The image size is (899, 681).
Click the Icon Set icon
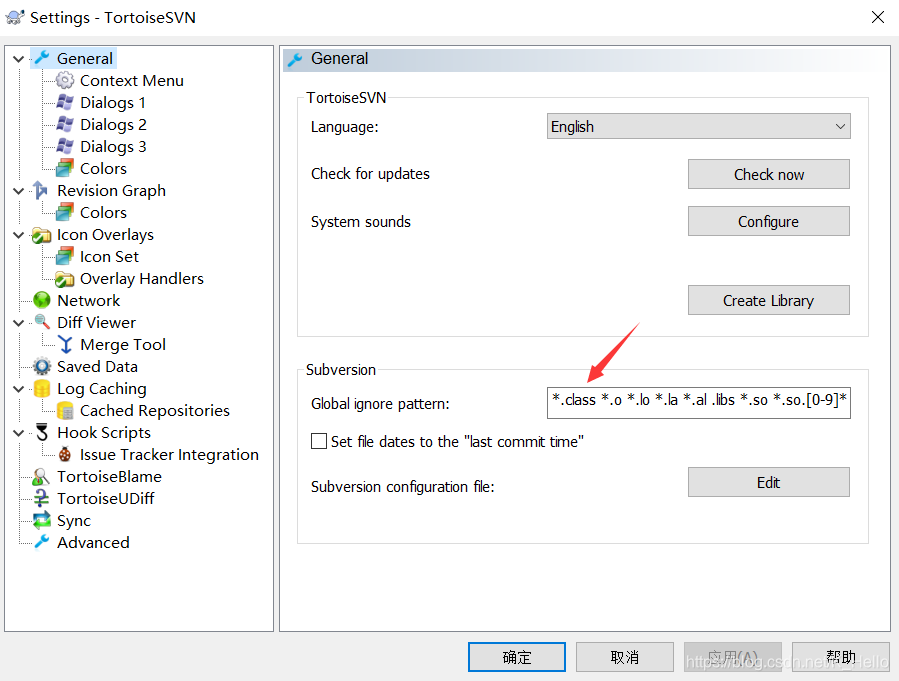coord(65,256)
